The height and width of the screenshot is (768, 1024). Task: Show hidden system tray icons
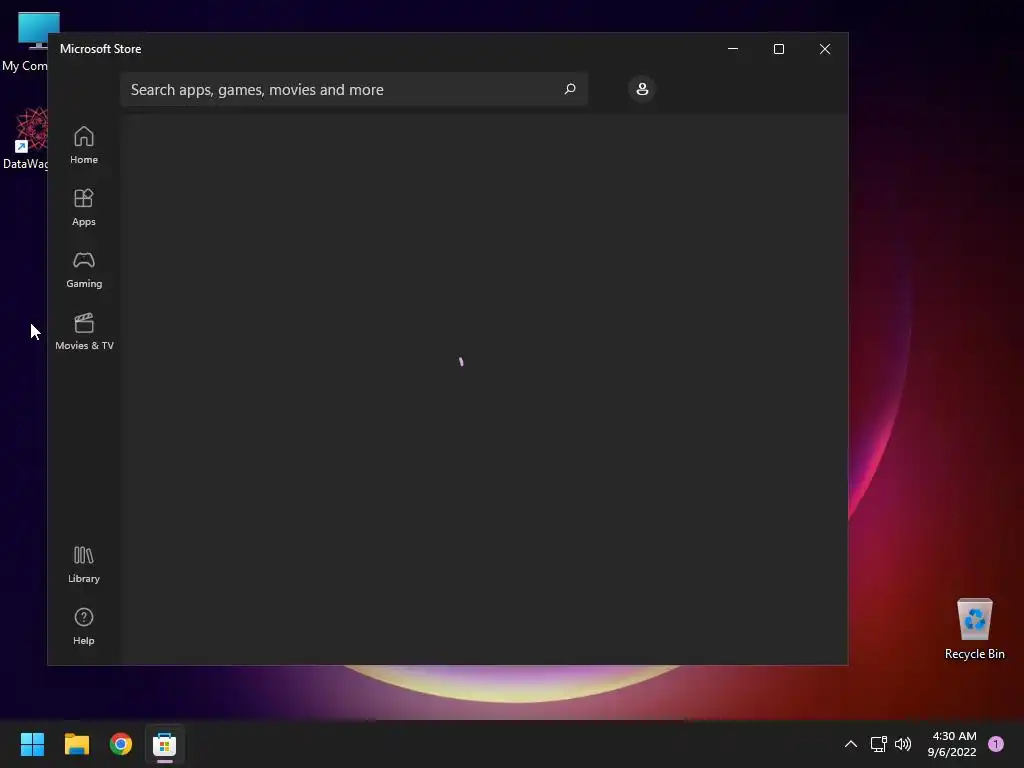click(x=850, y=744)
